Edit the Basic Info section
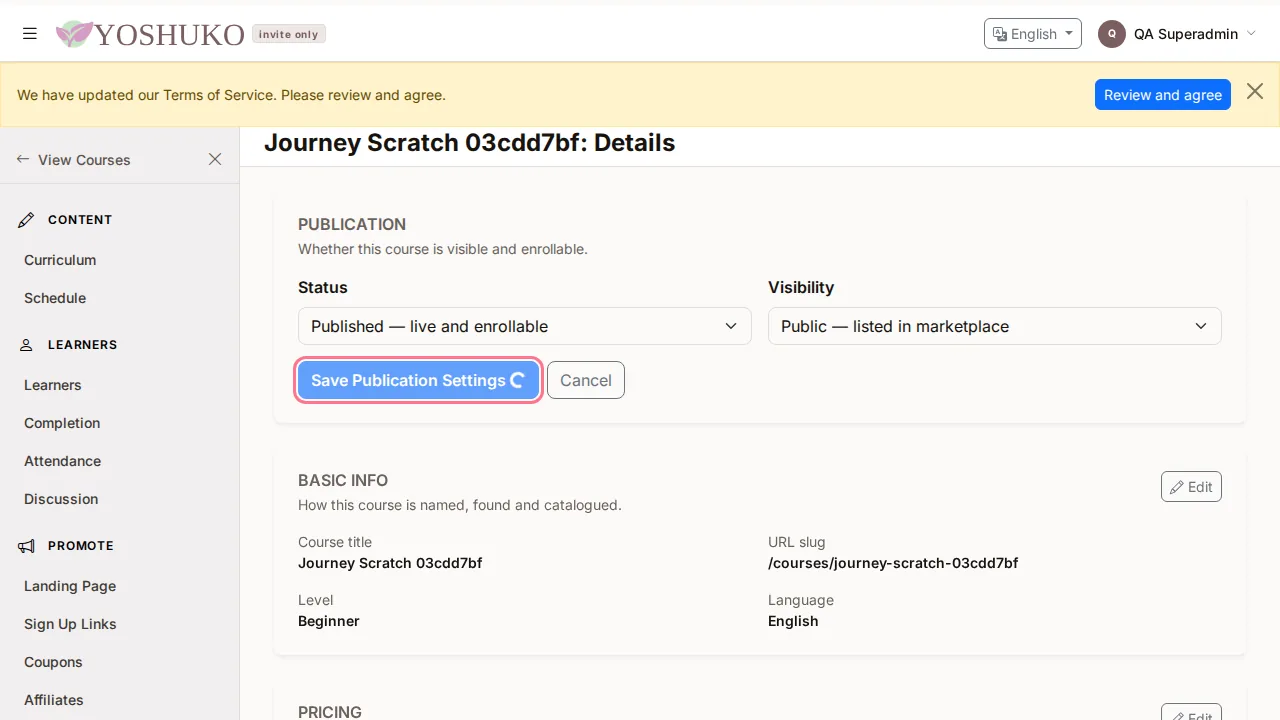The width and height of the screenshot is (1280, 720). pos(1191,487)
